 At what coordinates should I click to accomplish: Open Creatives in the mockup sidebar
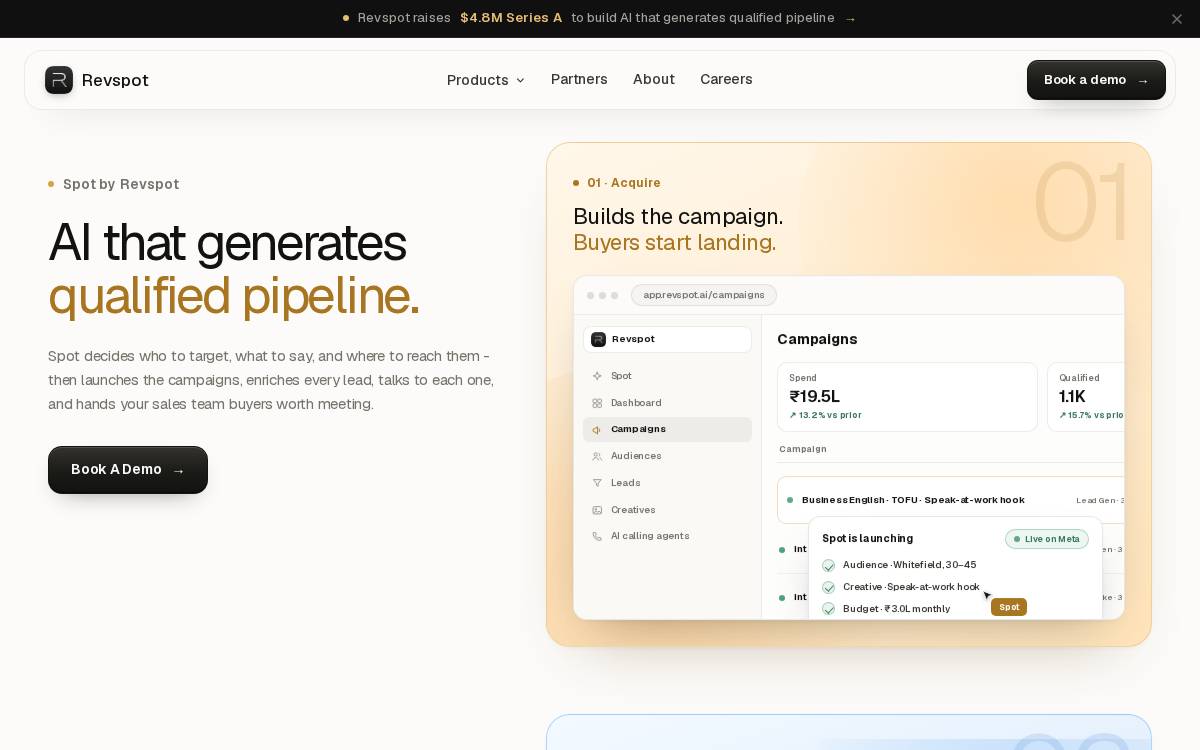(x=667, y=510)
